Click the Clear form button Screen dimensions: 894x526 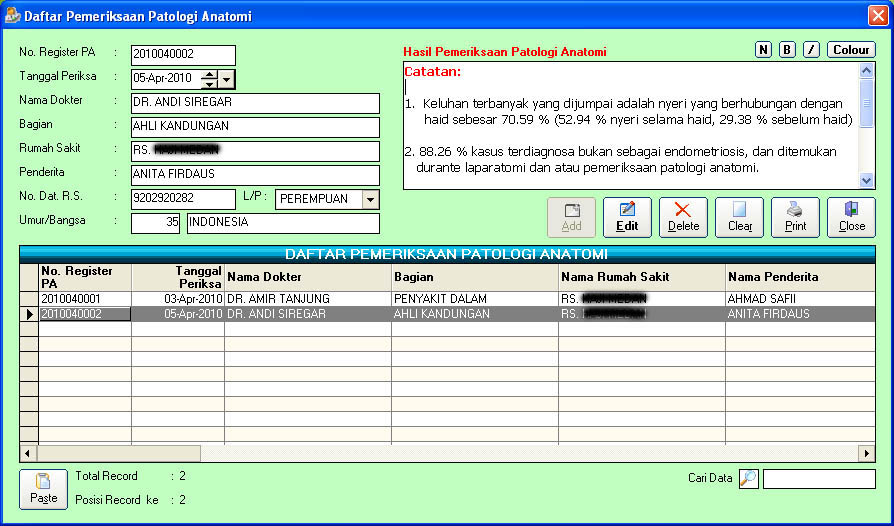(739, 217)
